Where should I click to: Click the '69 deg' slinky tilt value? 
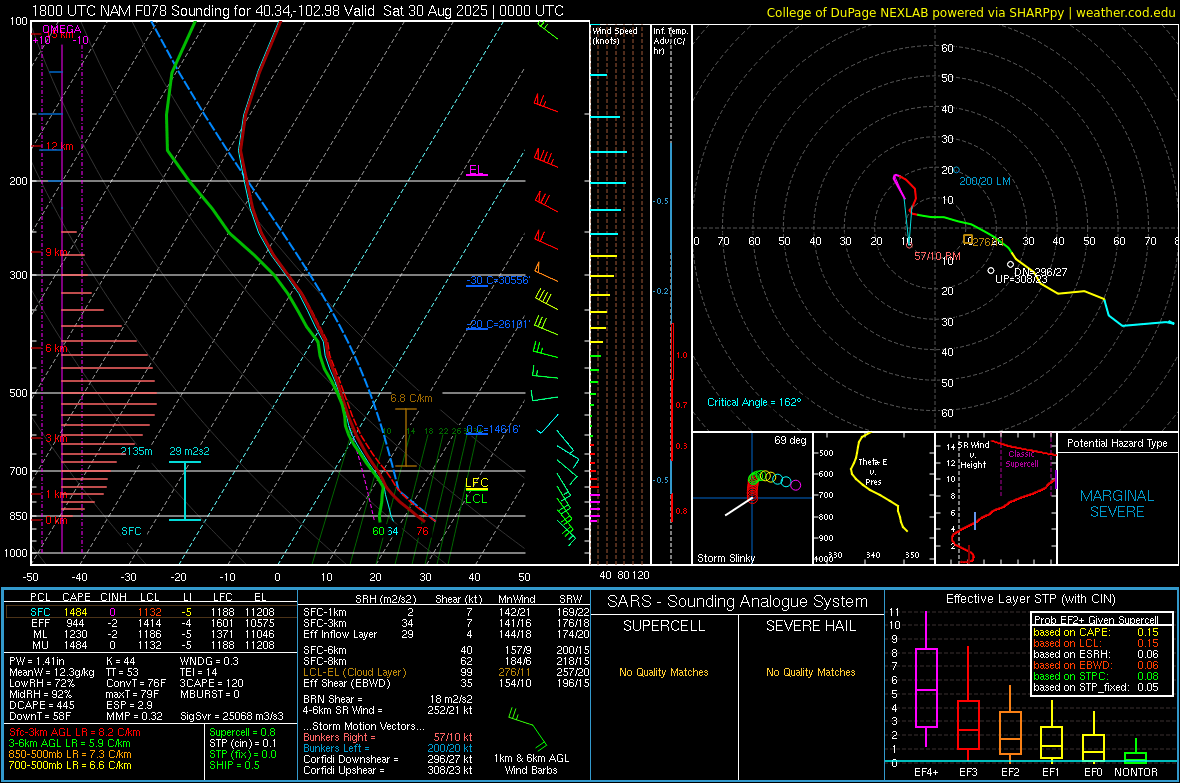[x=790, y=440]
